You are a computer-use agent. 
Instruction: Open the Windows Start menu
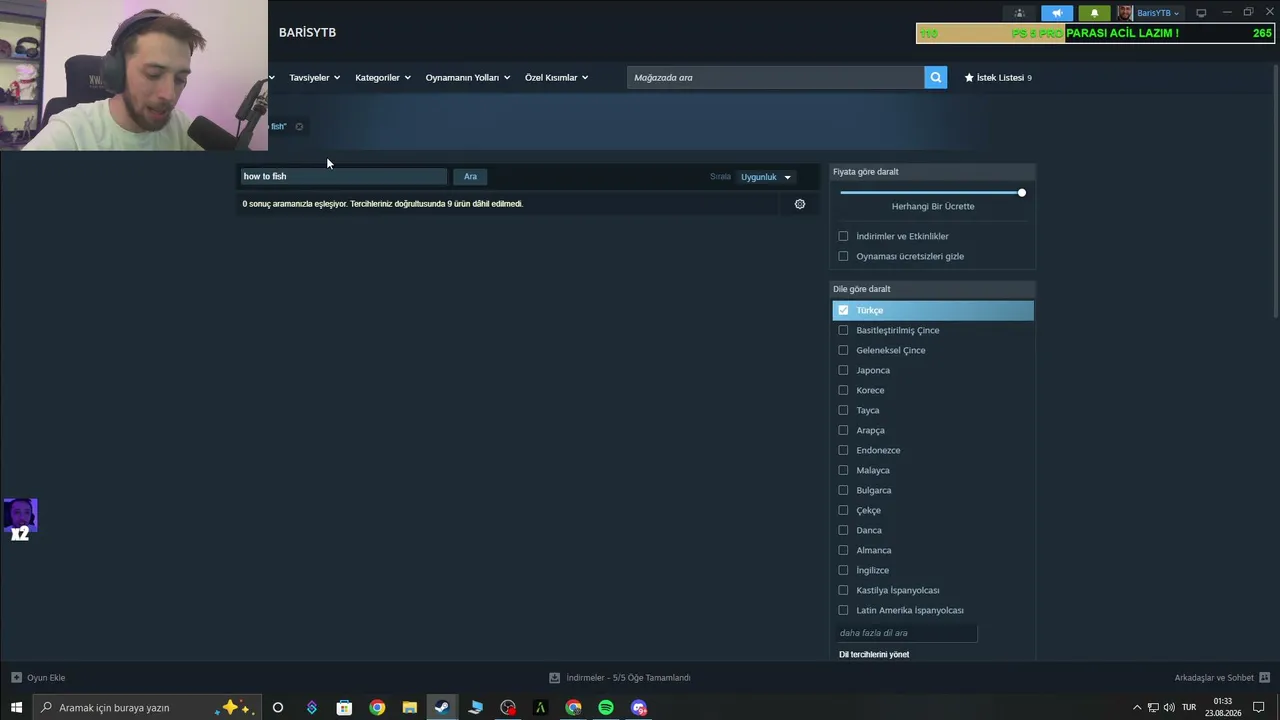16,708
